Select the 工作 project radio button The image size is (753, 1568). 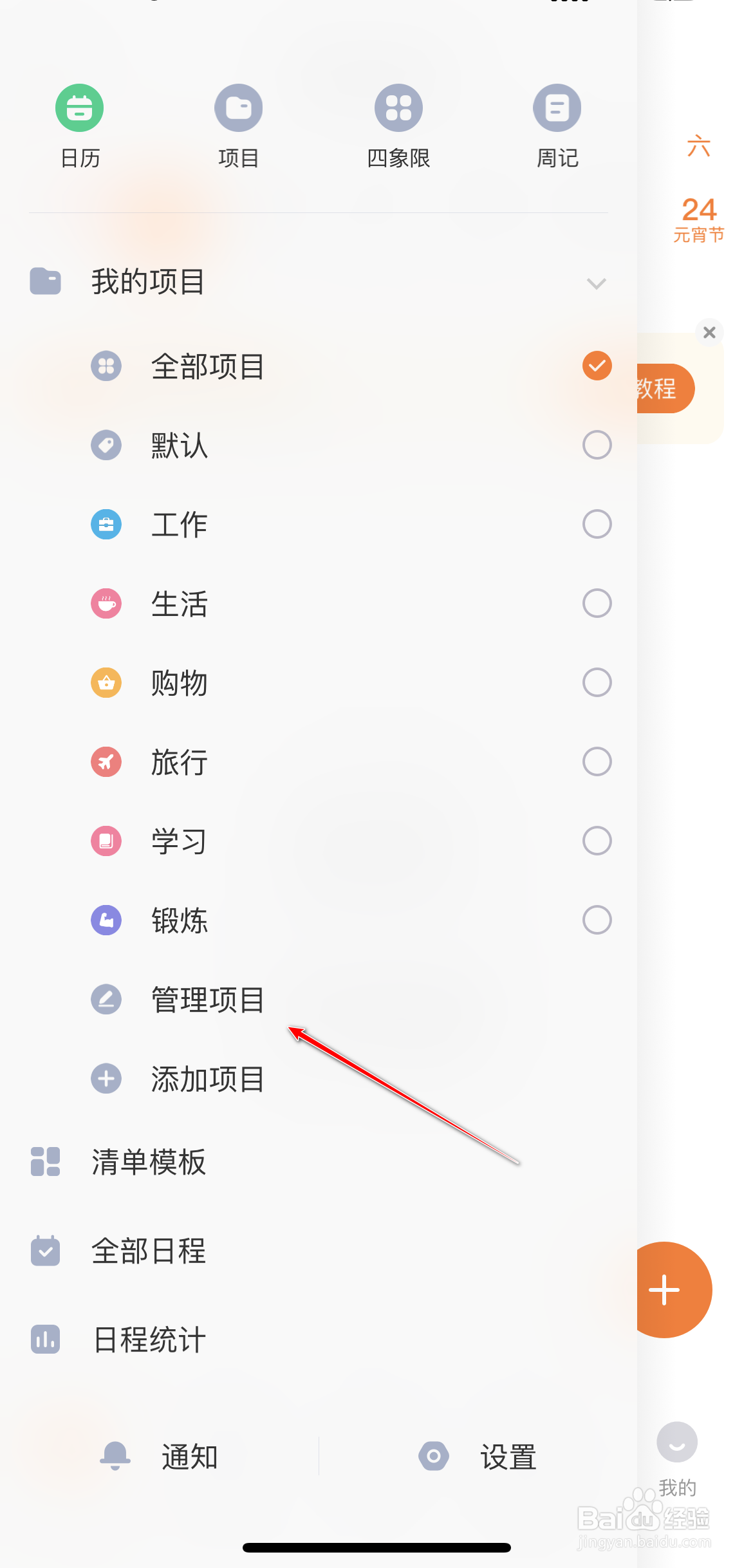597,524
